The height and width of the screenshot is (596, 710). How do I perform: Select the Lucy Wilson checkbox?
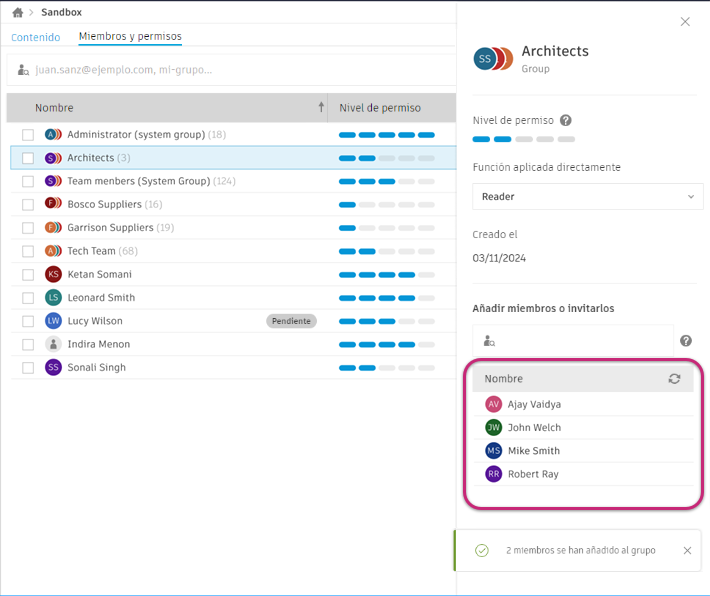(x=28, y=321)
